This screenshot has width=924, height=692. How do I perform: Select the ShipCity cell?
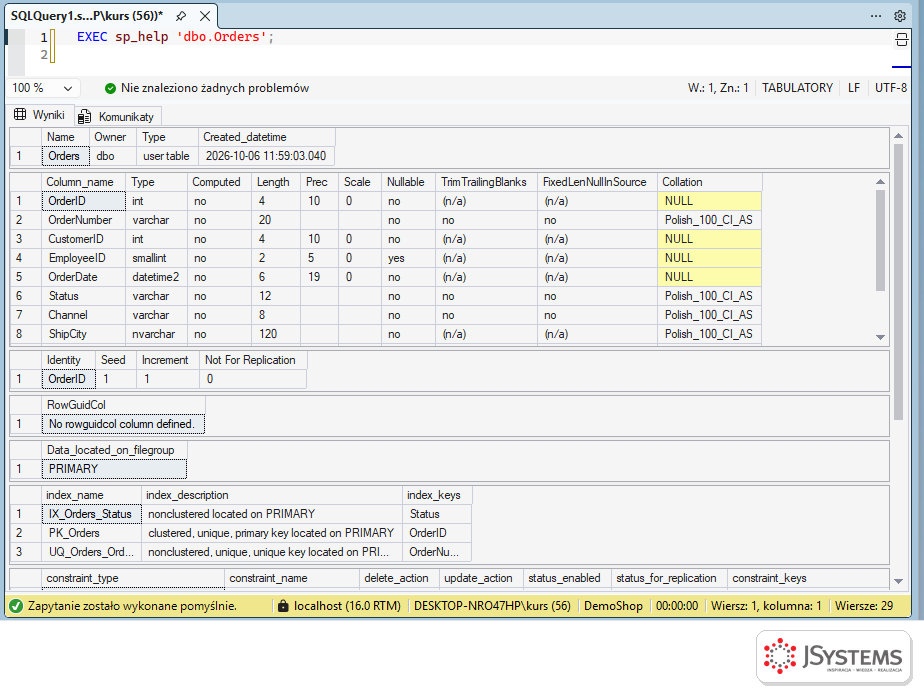point(83,334)
